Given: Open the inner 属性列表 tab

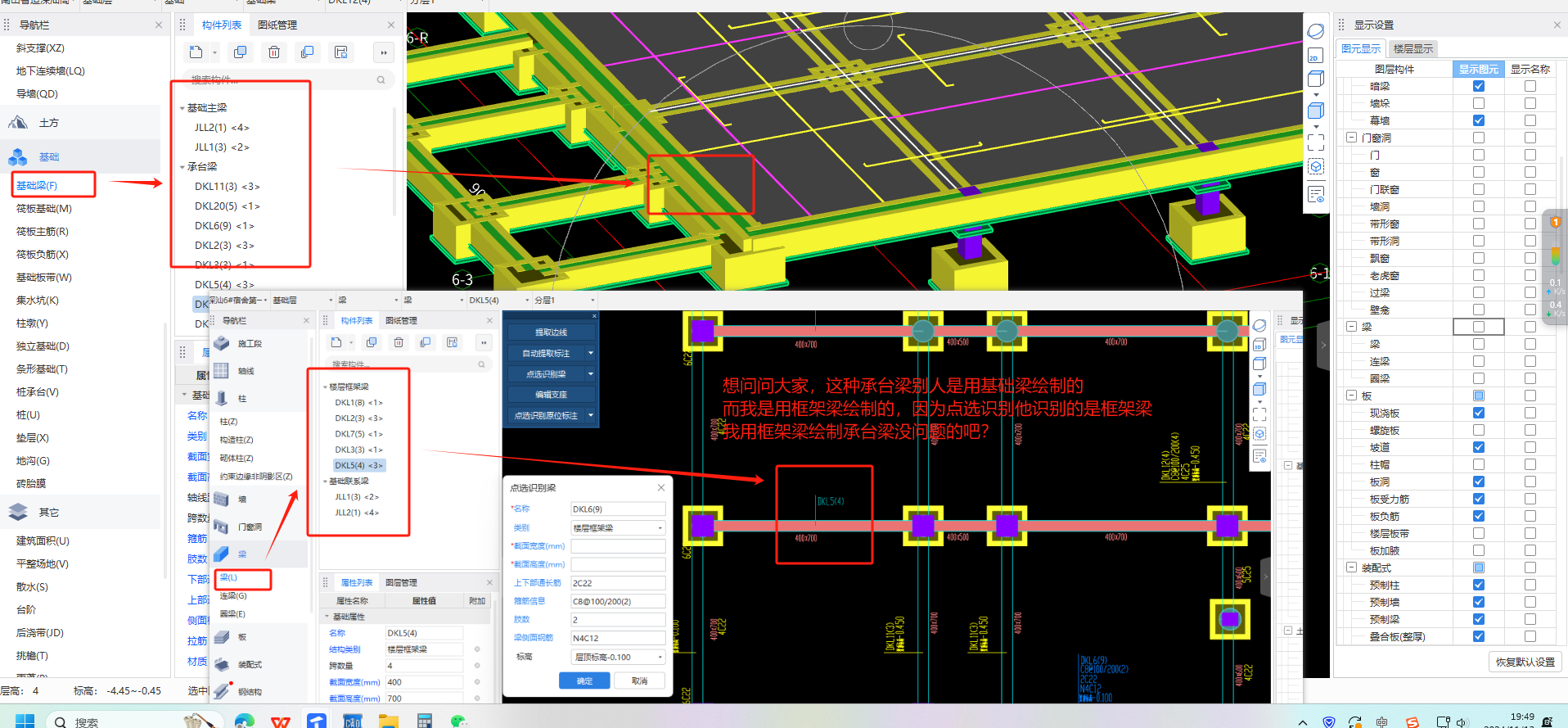Looking at the screenshot, I should [356, 582].
